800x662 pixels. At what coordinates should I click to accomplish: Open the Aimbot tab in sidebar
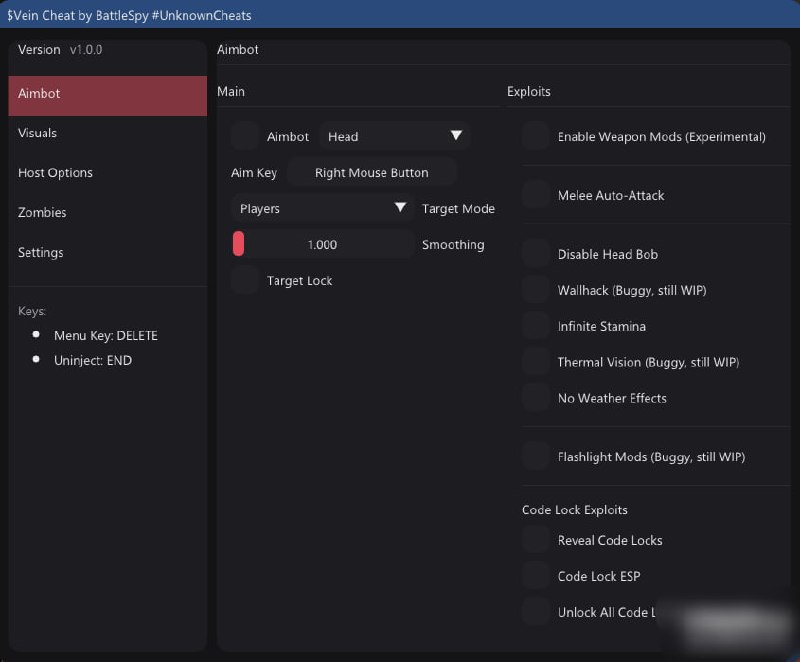[108, 95]
